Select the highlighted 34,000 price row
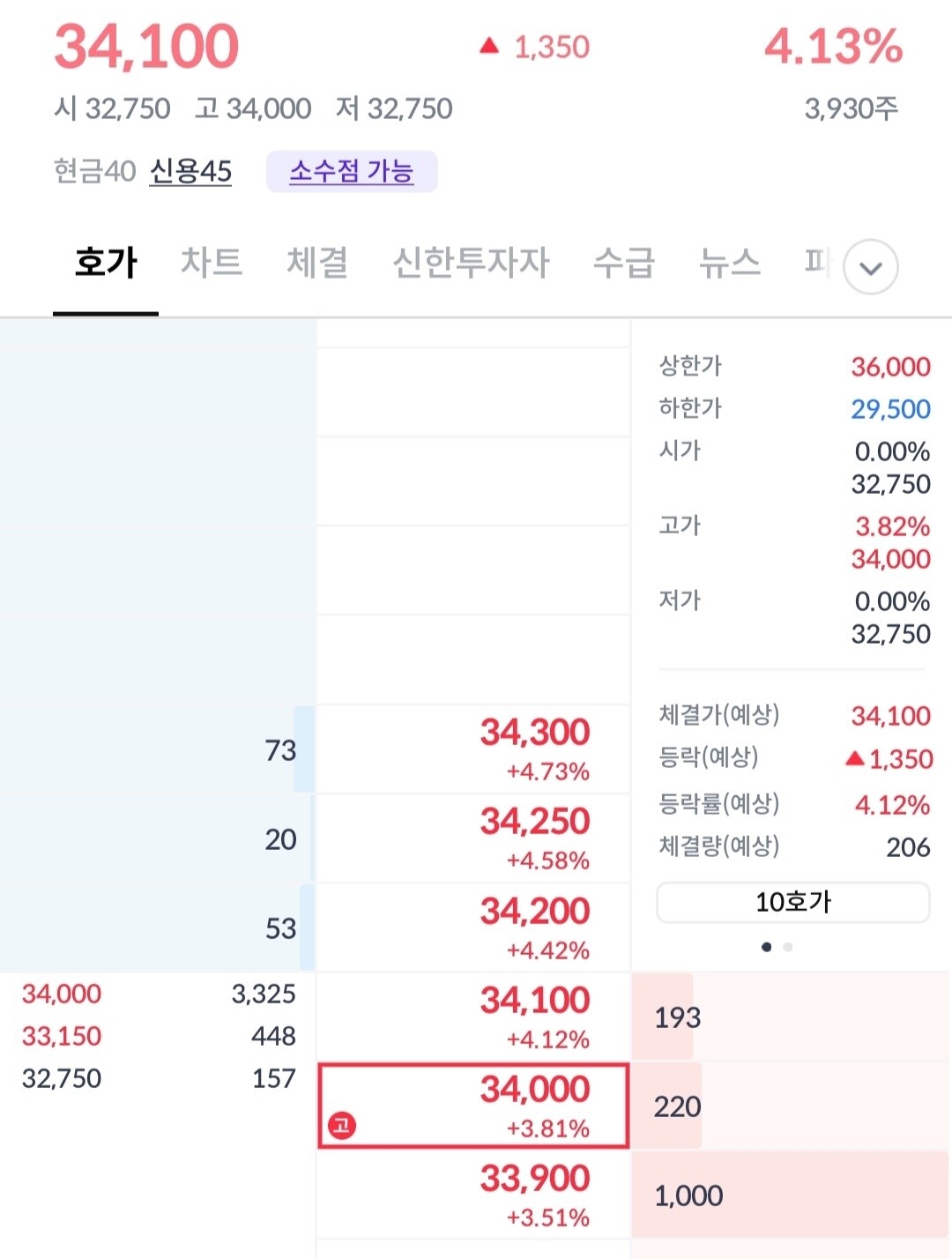 point(473,1106)
